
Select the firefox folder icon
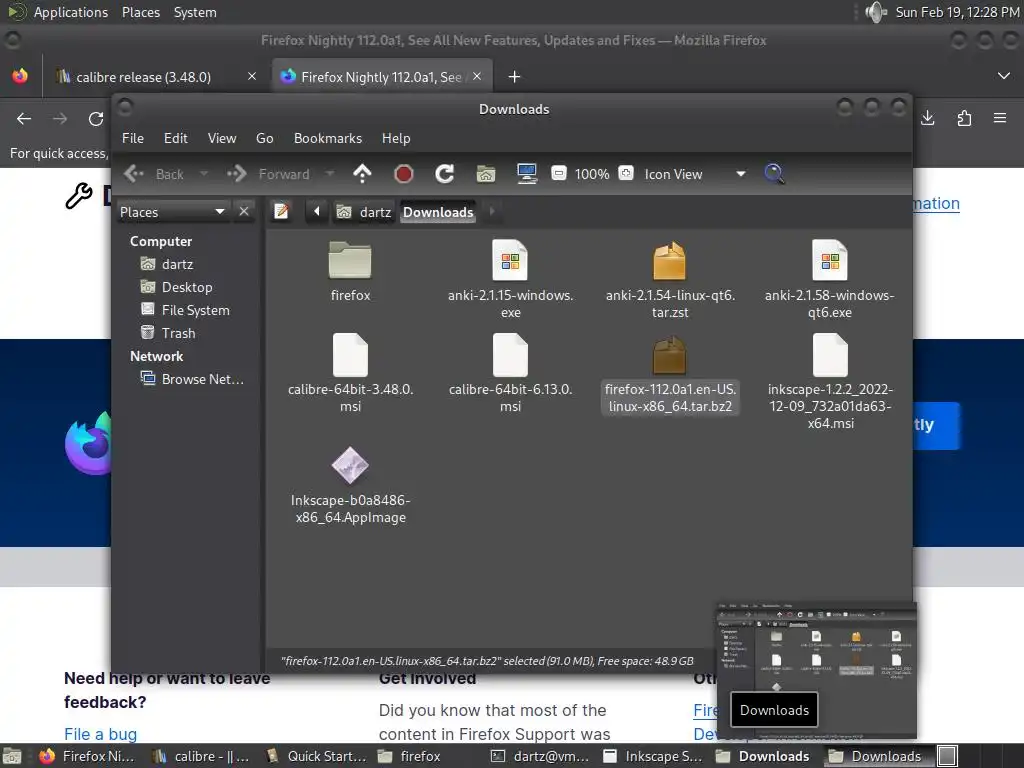coord(350,261)
